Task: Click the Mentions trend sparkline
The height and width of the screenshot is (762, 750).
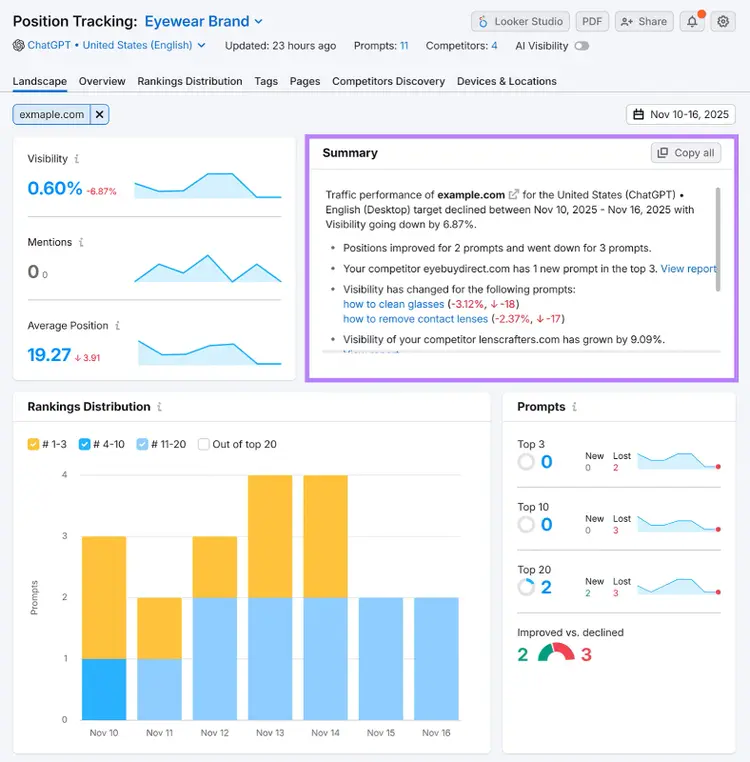Action: coord(208,268)
